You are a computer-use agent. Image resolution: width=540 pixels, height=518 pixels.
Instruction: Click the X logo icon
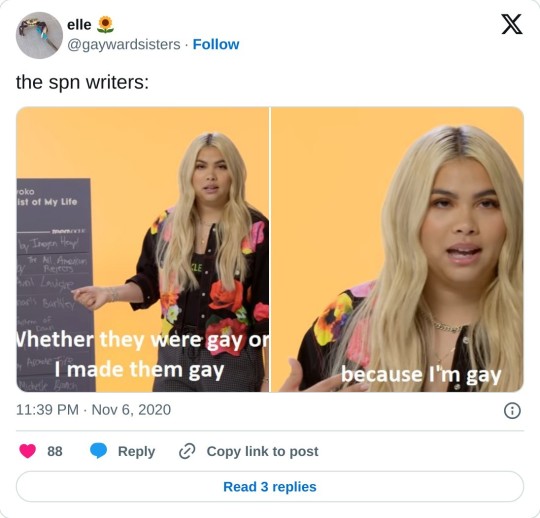[512, 24]
